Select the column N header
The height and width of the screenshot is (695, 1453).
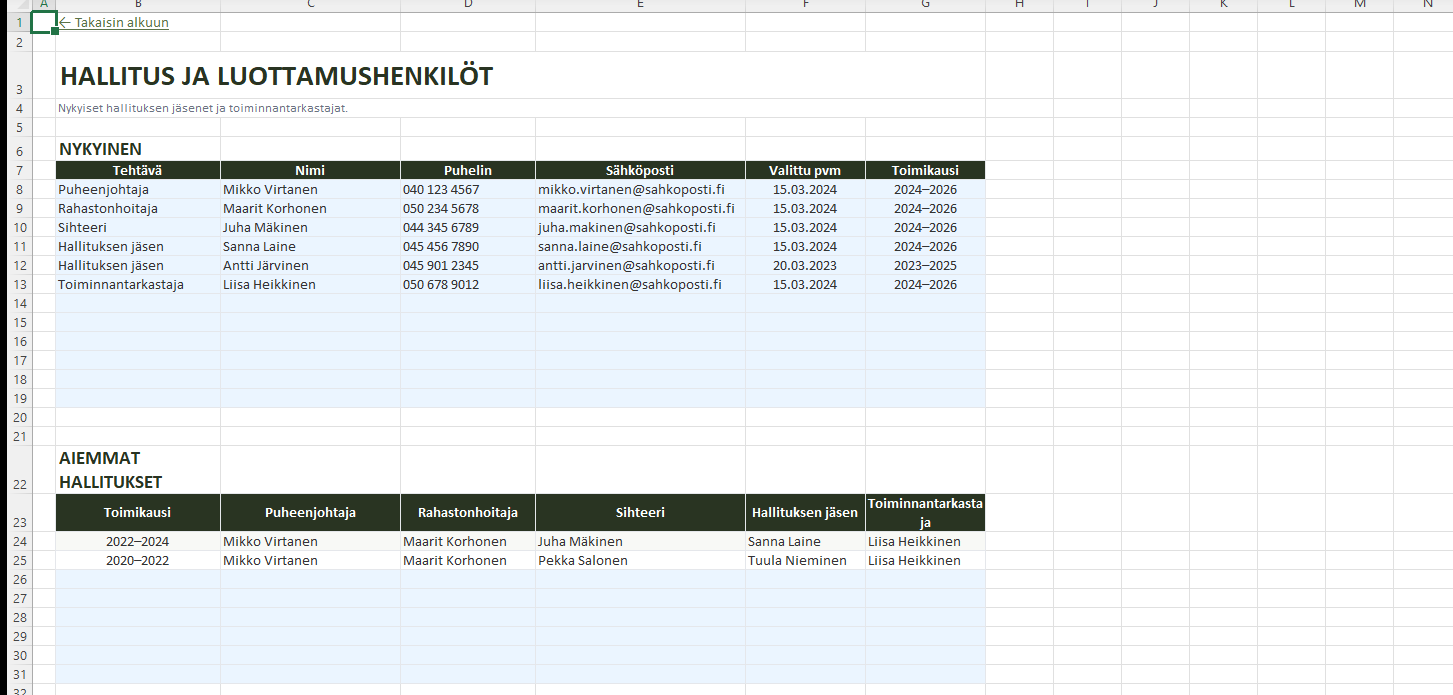(1426, 5)
